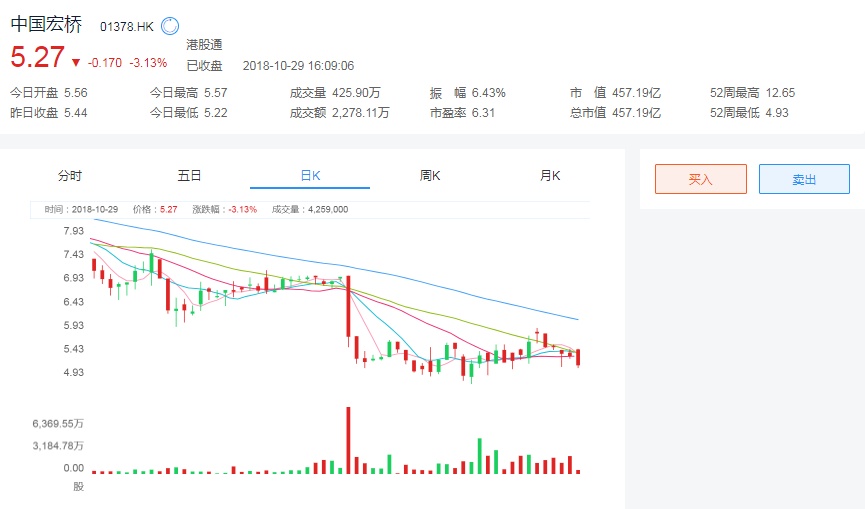Screen dimensions: 865x509
Task: Open the 月K monthly chart tab
Action: coord(550,176)
